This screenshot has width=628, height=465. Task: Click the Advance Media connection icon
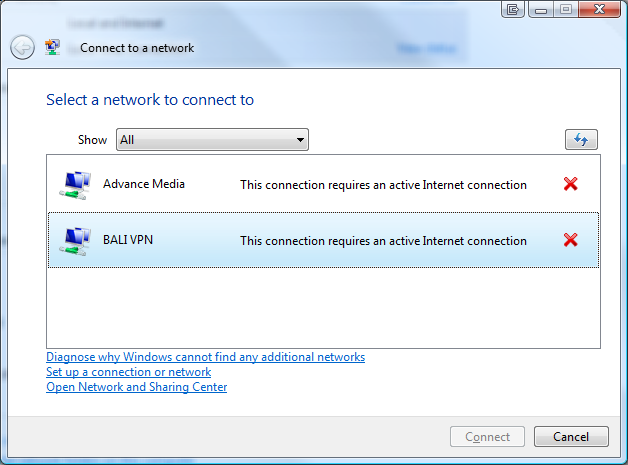pos(75,185)
